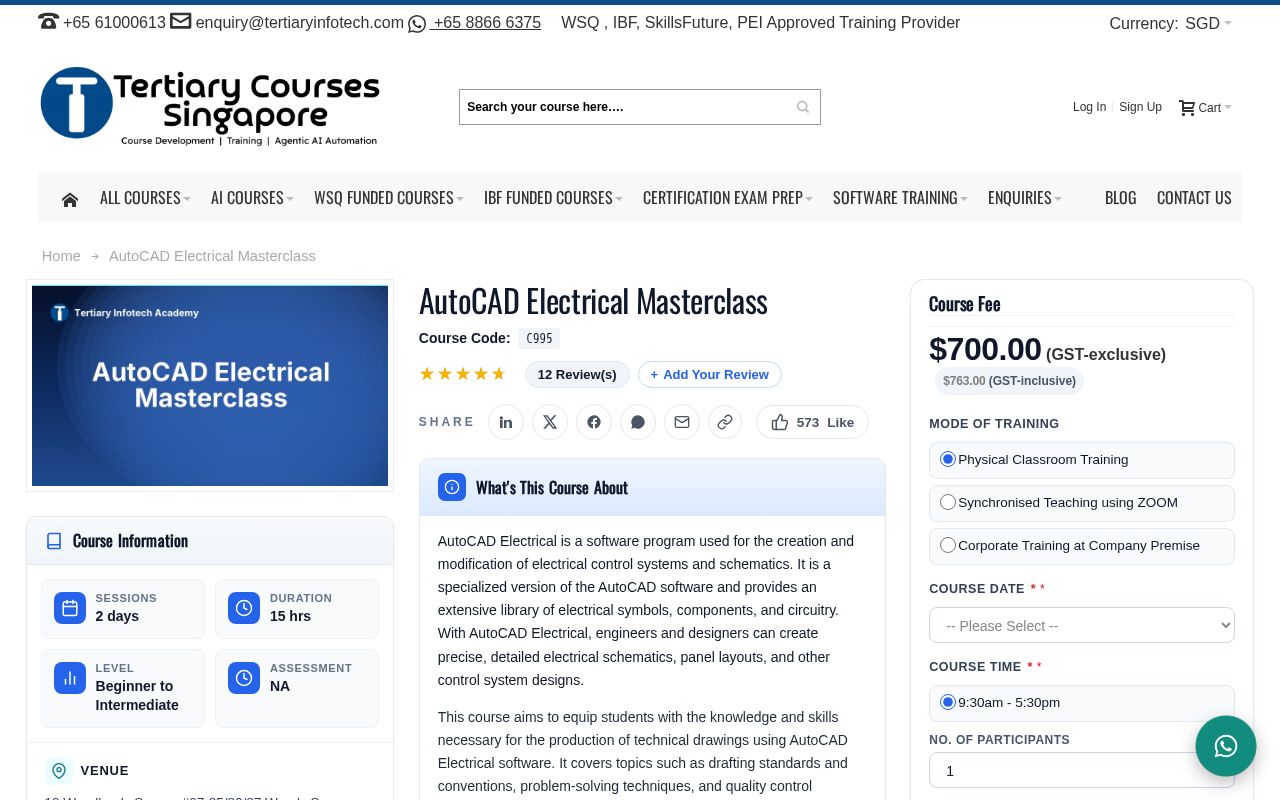Image resolution: width=1280 pixels, height=800 pixels.
Task: Click the thumbs-up Like button
Action: click(812, 422)
